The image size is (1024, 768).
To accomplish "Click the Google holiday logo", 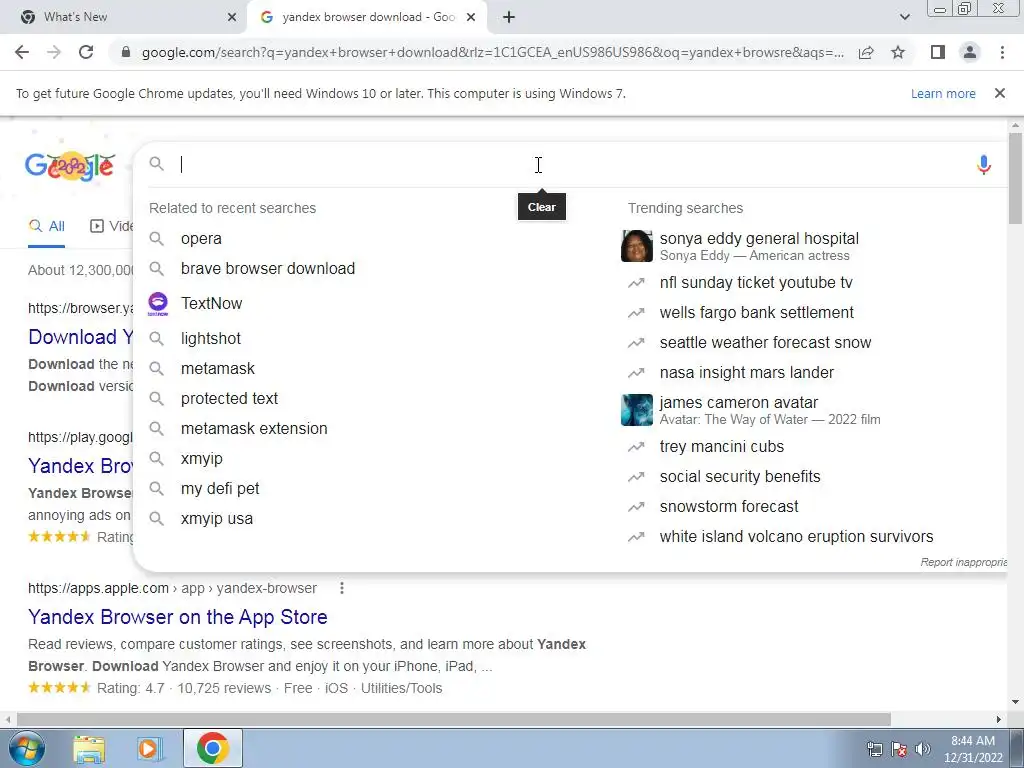I will click(x=71, y=167).
